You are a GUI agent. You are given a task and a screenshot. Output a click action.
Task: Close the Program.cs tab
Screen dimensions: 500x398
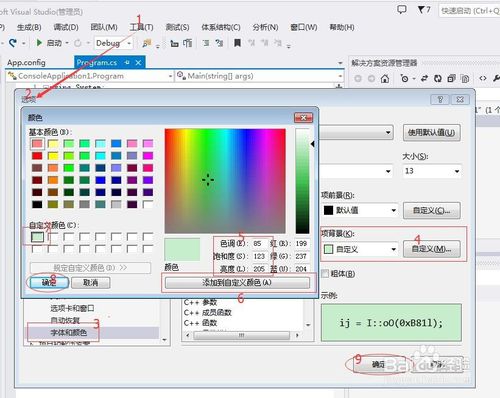[138, 62]
